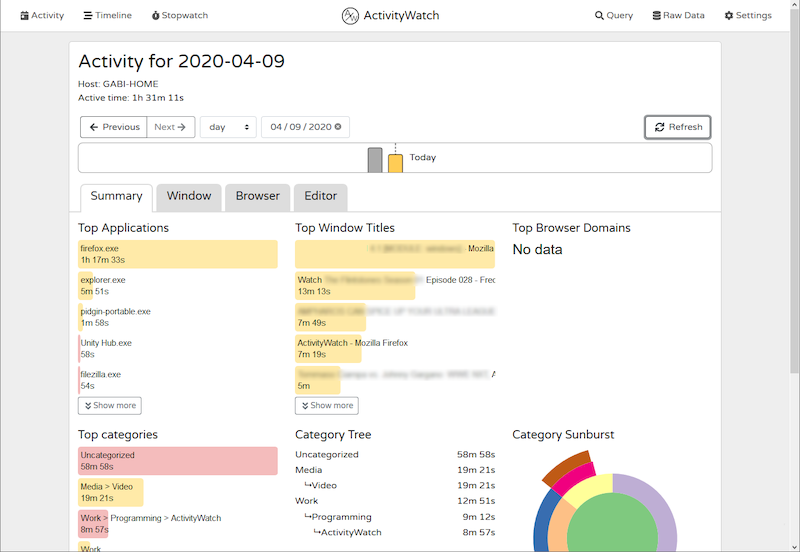Click the Active time 1h 31m 11s text
Screen dimensions: 800x552
coord(131,98)
